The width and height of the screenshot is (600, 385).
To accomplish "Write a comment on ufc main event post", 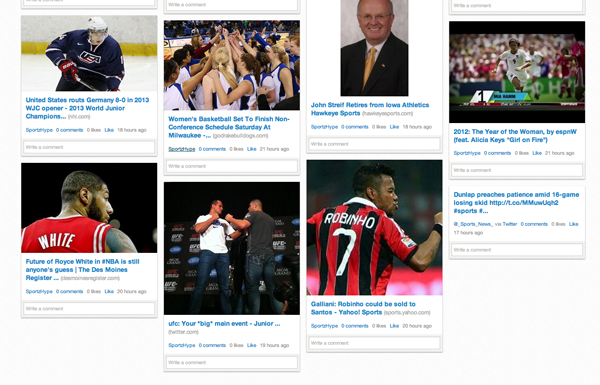I will point(232,362).
